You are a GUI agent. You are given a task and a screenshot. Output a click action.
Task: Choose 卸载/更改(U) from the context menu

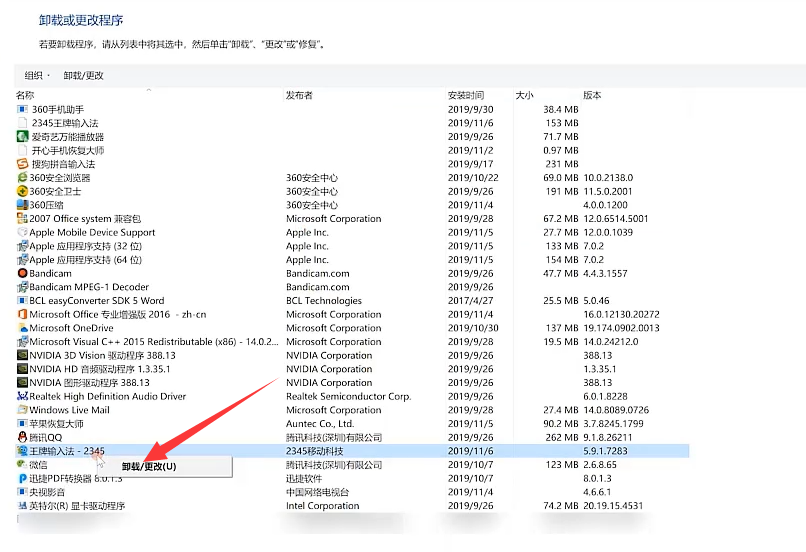point(148,467)
